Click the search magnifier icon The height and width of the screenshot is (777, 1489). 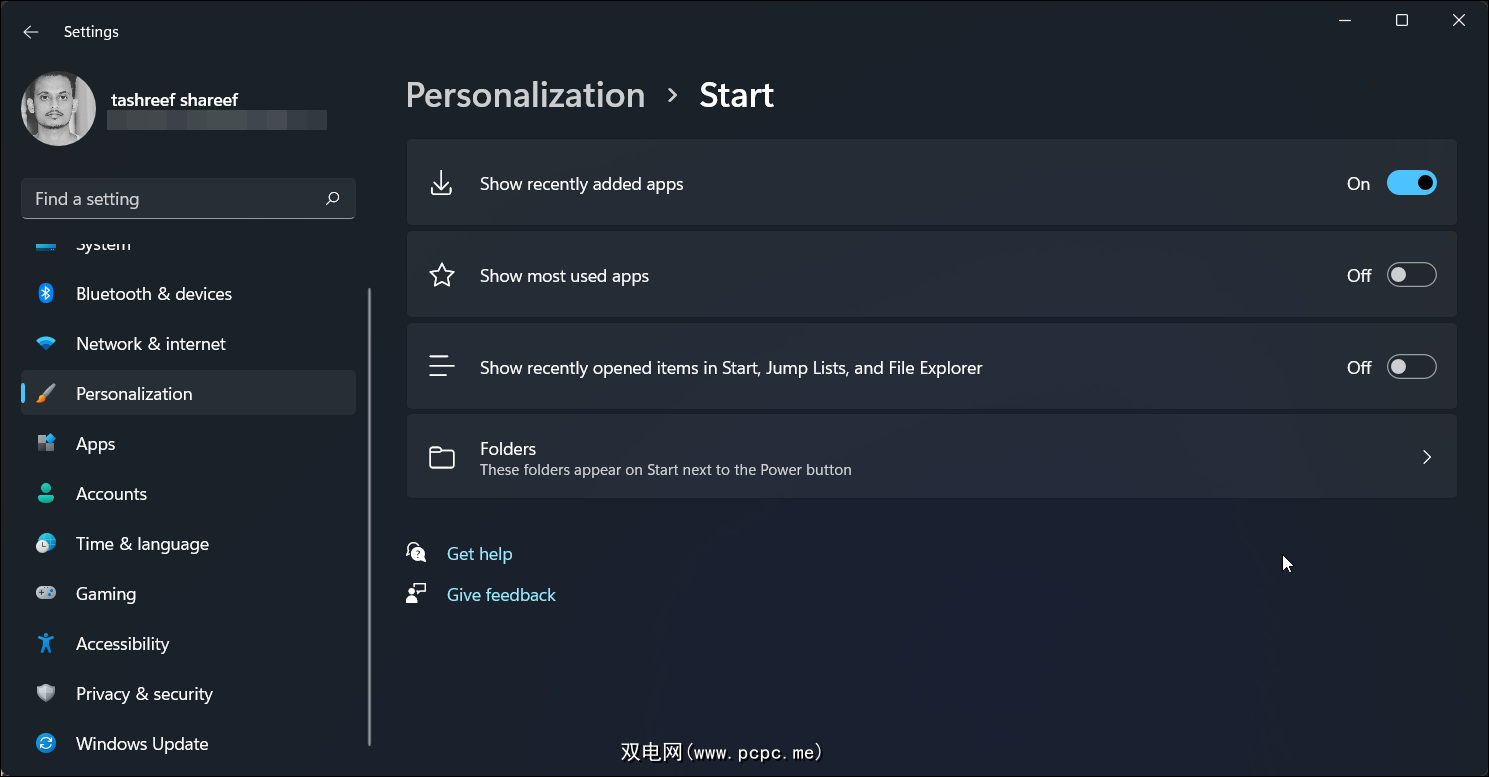[333, 198]
